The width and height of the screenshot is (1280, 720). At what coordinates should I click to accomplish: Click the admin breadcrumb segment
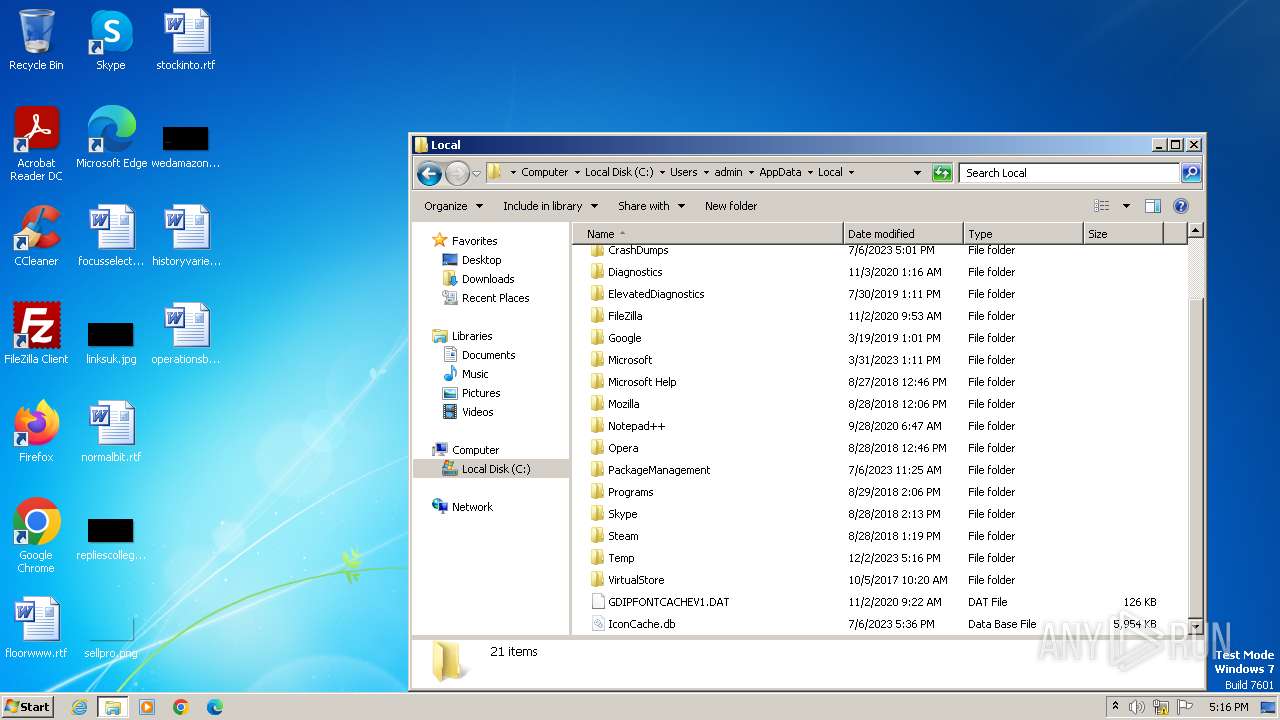(x=728, y=173)
